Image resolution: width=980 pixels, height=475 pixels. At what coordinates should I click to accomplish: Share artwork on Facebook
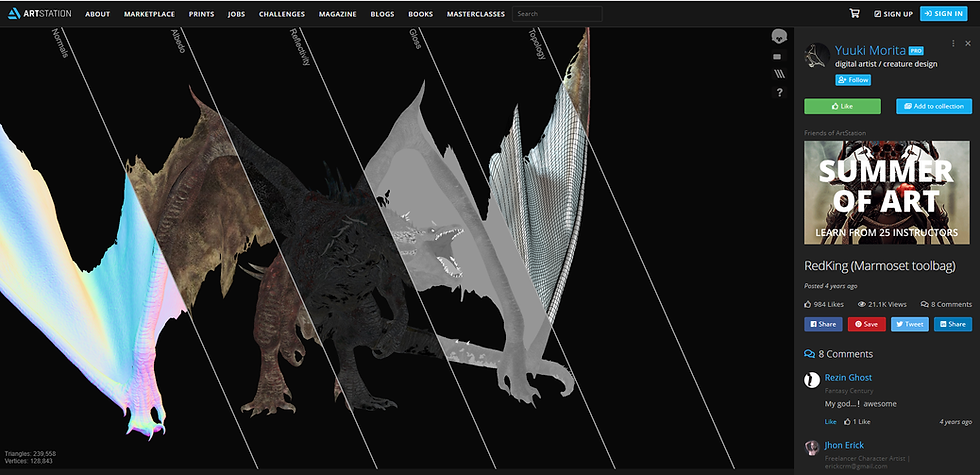[822, 324]
